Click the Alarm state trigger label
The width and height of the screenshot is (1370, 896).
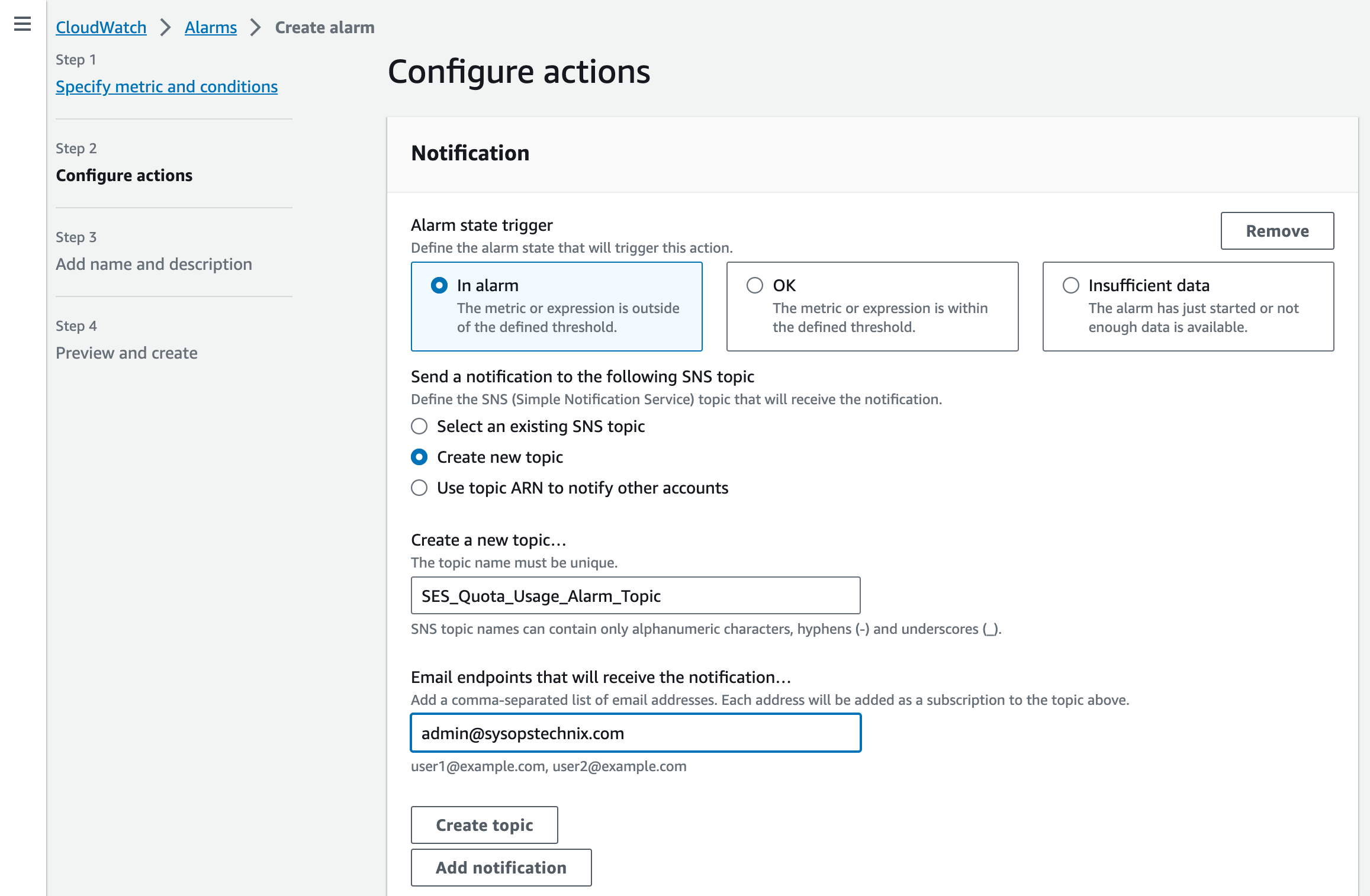coord(482,225)
